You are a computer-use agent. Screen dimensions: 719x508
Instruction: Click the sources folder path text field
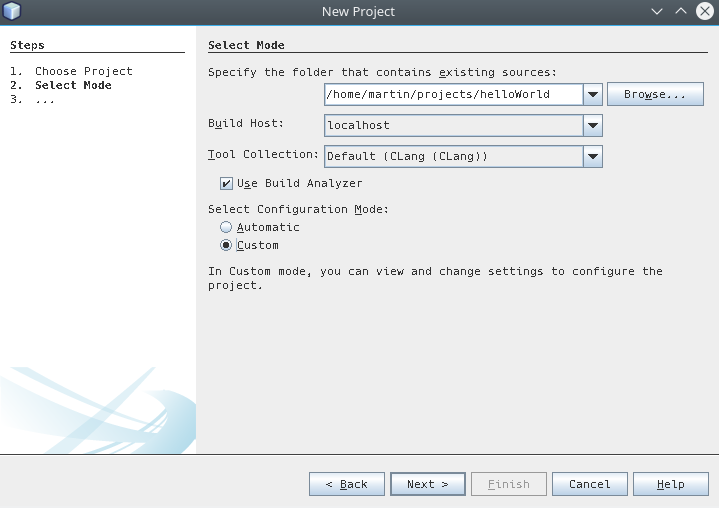[x=454, y=94]
